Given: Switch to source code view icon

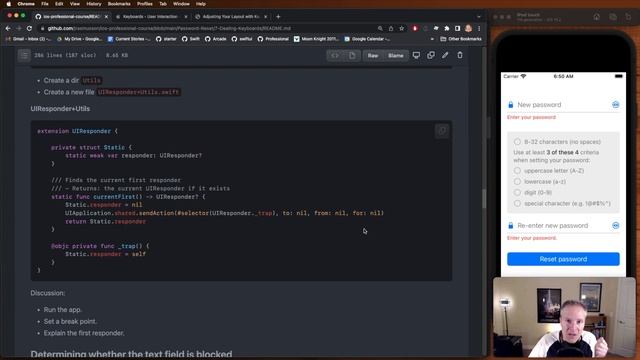Looking at the screenshot, I should tap(335, 56).
